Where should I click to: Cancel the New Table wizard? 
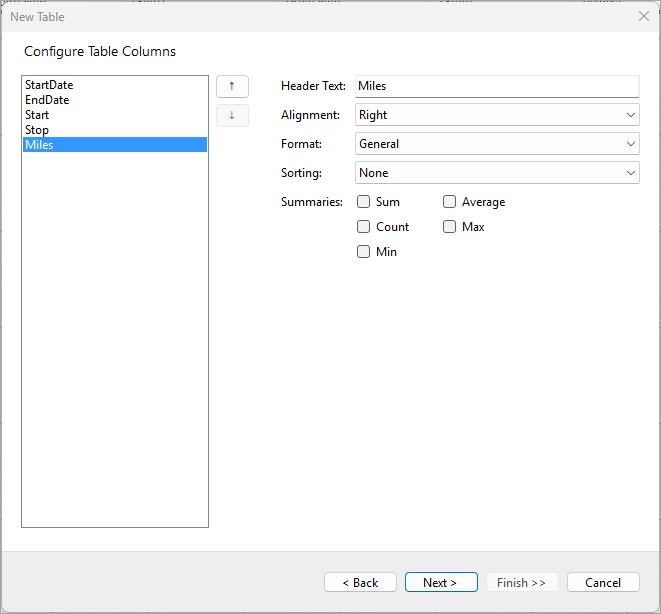(x=603, y=582)
